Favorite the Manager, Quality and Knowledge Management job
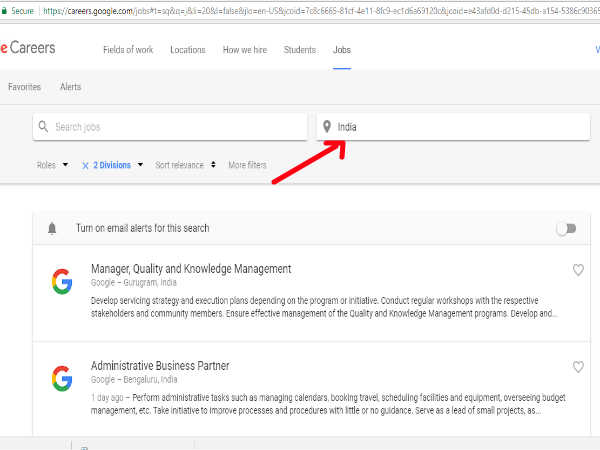The height and width of the screenshot is (450, 600). coord(578,270)
